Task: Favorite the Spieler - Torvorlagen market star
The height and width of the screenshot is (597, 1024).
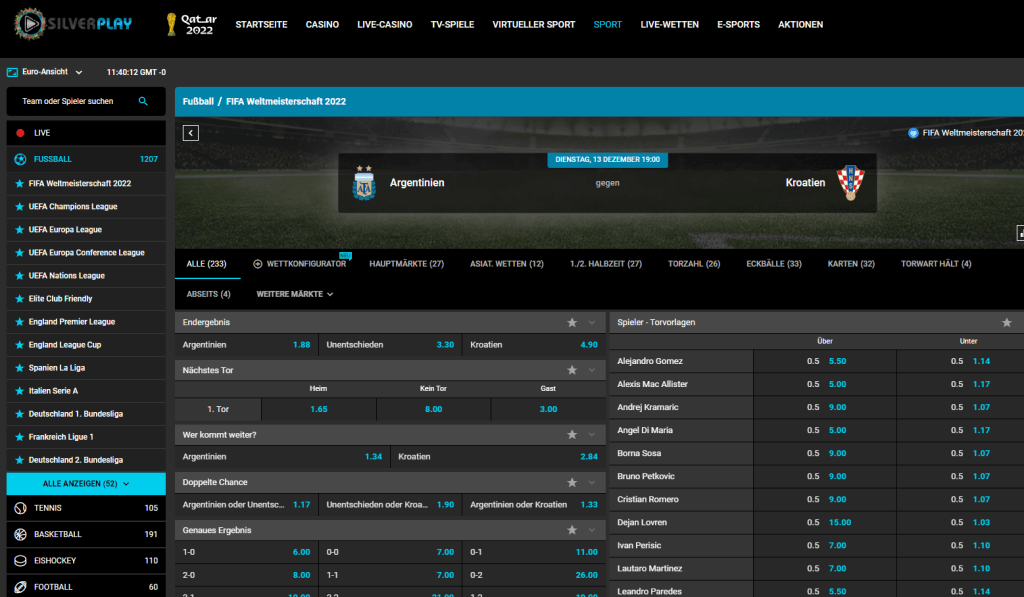Action: click(1006, 323)
